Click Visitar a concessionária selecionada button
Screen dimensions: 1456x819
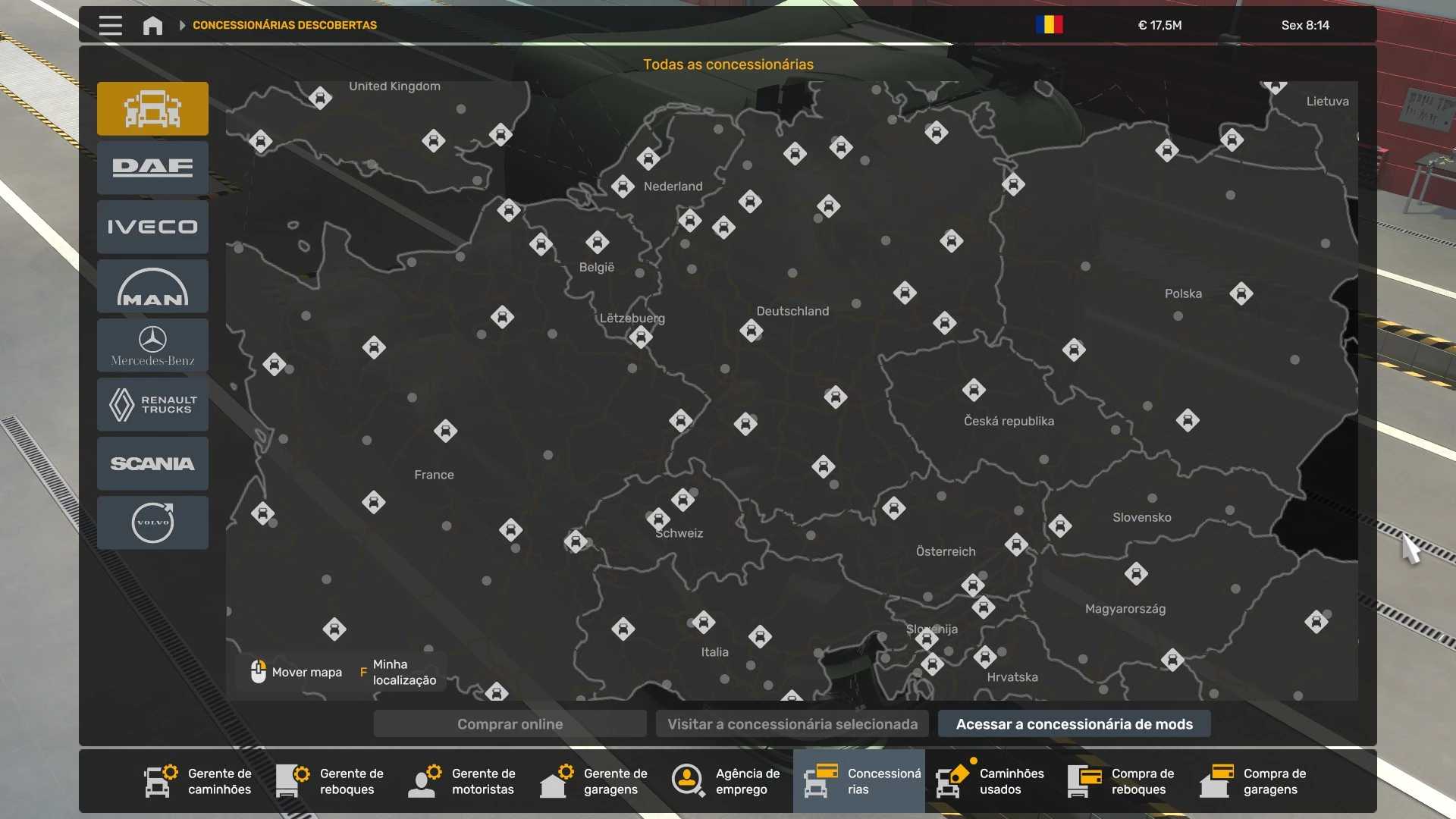(x=792, y=724)
